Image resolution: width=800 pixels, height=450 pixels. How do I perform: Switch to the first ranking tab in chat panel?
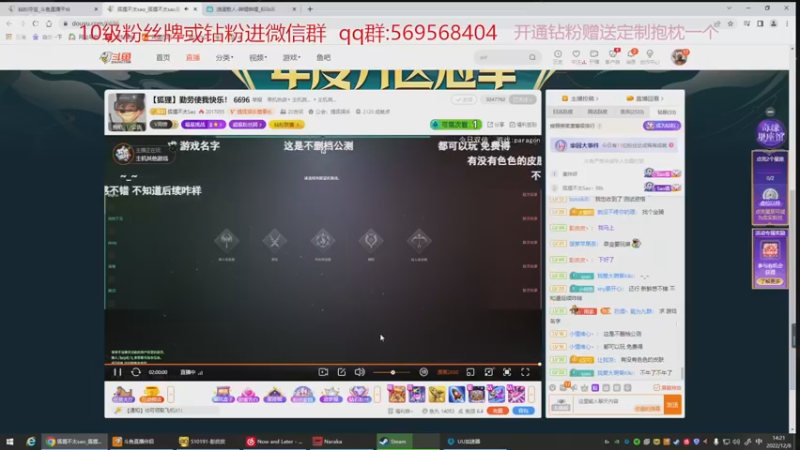click(x=563, y=112)
